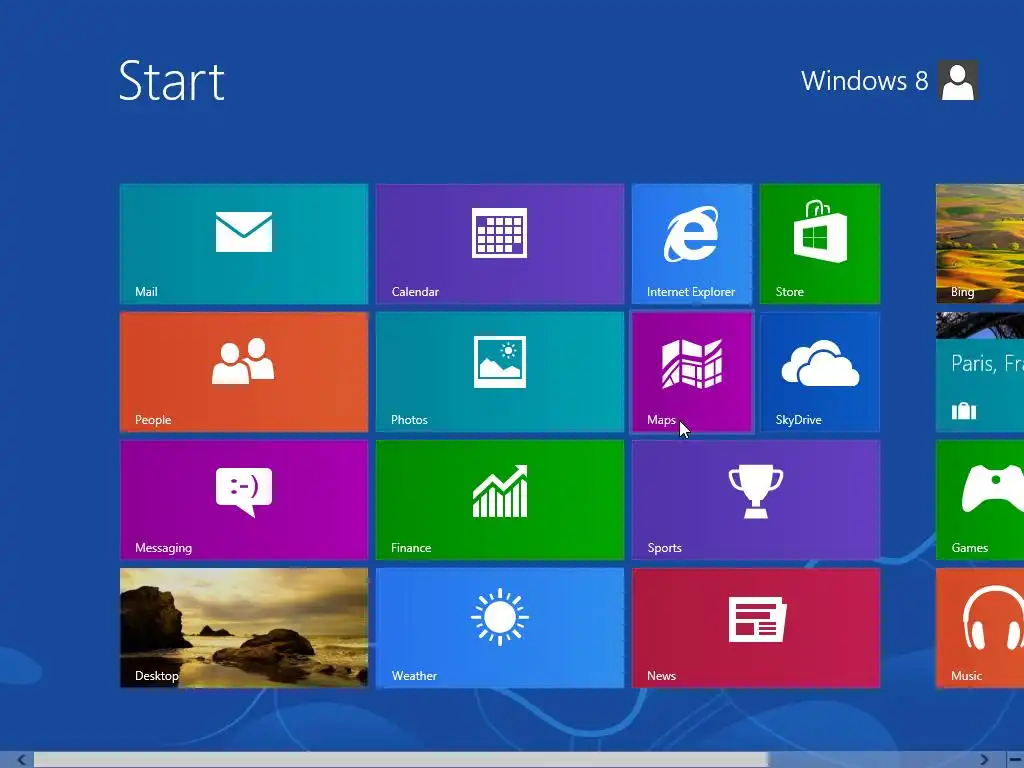
Task: Click the zoom-out minus button at bottom corner
Action: (1015, 760)
